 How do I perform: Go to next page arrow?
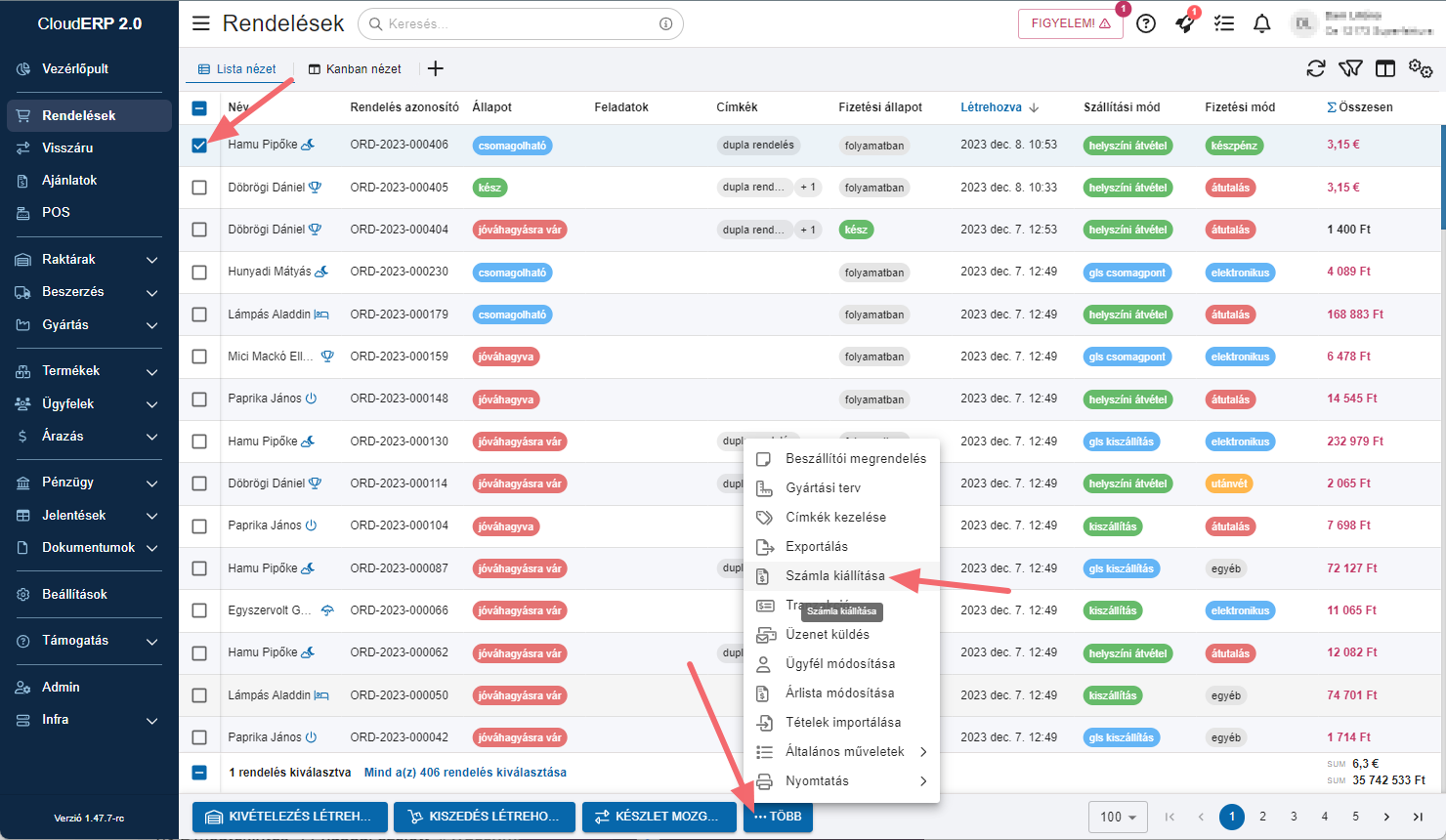pyautogui.click(x=1386, y=817)
